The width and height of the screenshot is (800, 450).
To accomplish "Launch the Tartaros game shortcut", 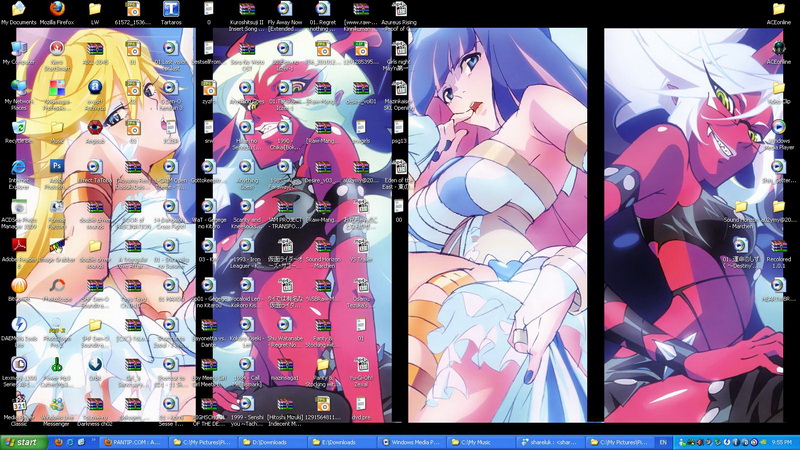I will (x=171, y=13).
